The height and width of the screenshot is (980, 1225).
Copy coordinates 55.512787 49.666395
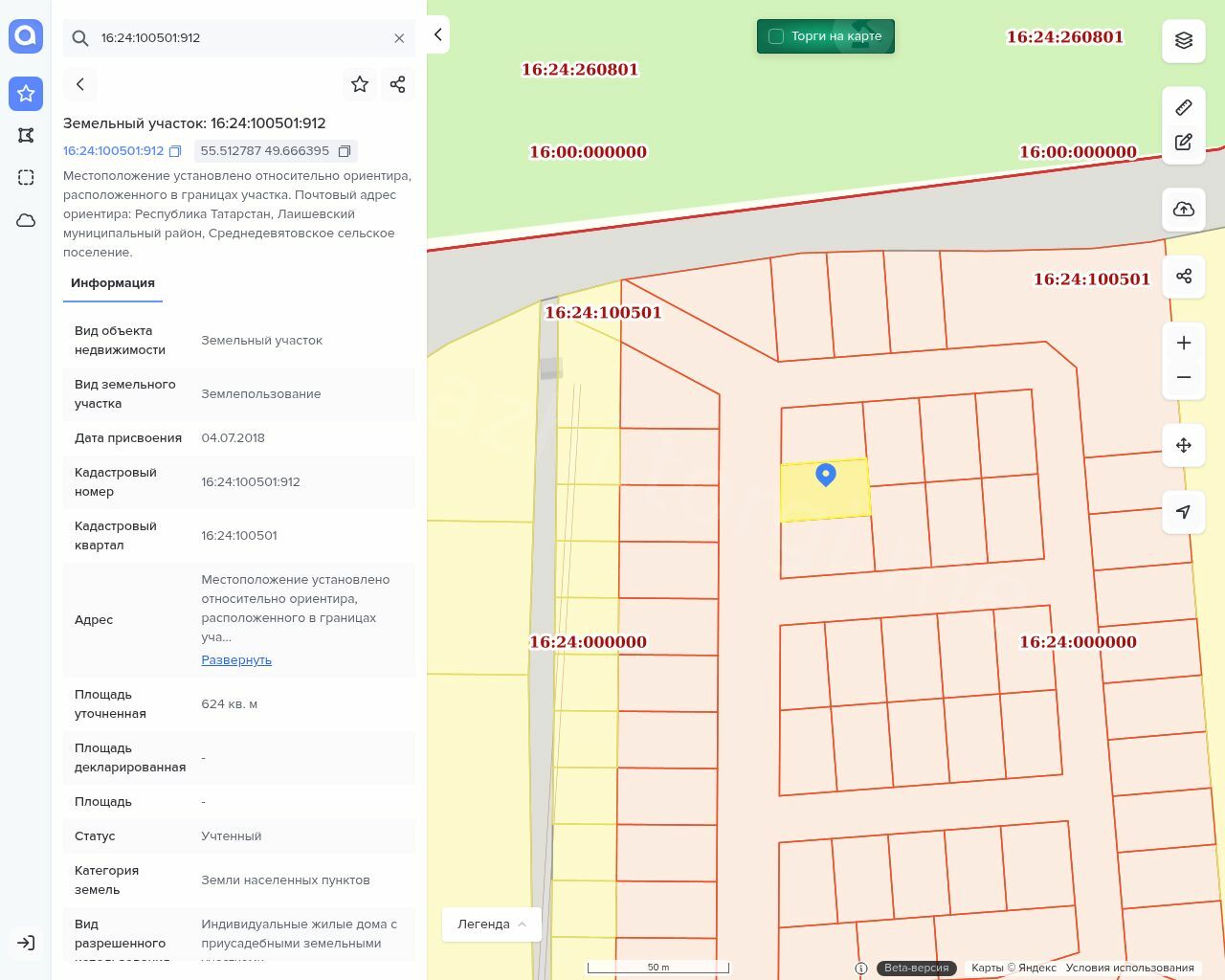click(345, 151)
